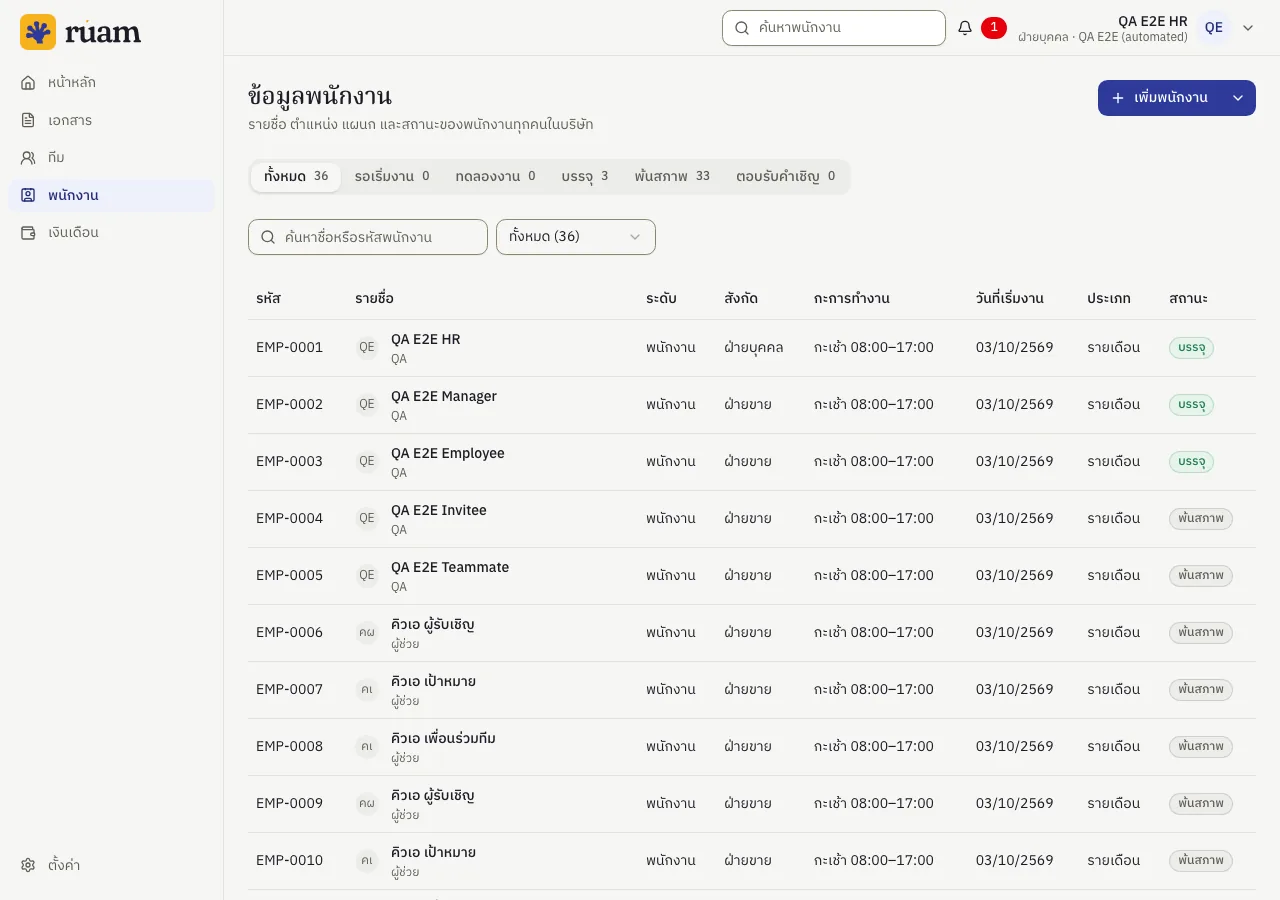Click the plus icon on เพิ่มพนักงาน button
Image resolution: width=1280 pixels, height=900 pixels.
point(1118,98)
